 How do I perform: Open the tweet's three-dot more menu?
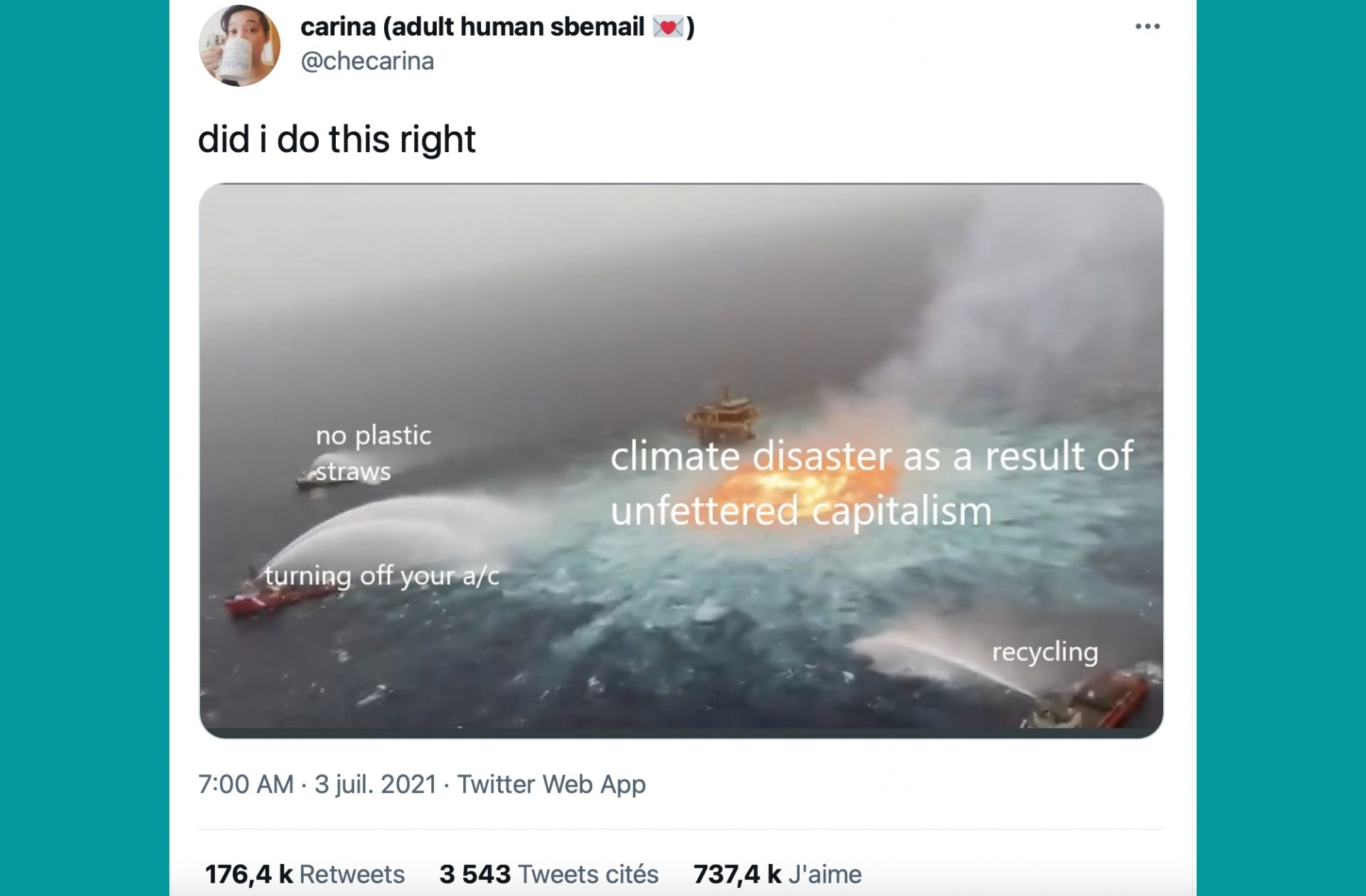tap(1147, 27)
